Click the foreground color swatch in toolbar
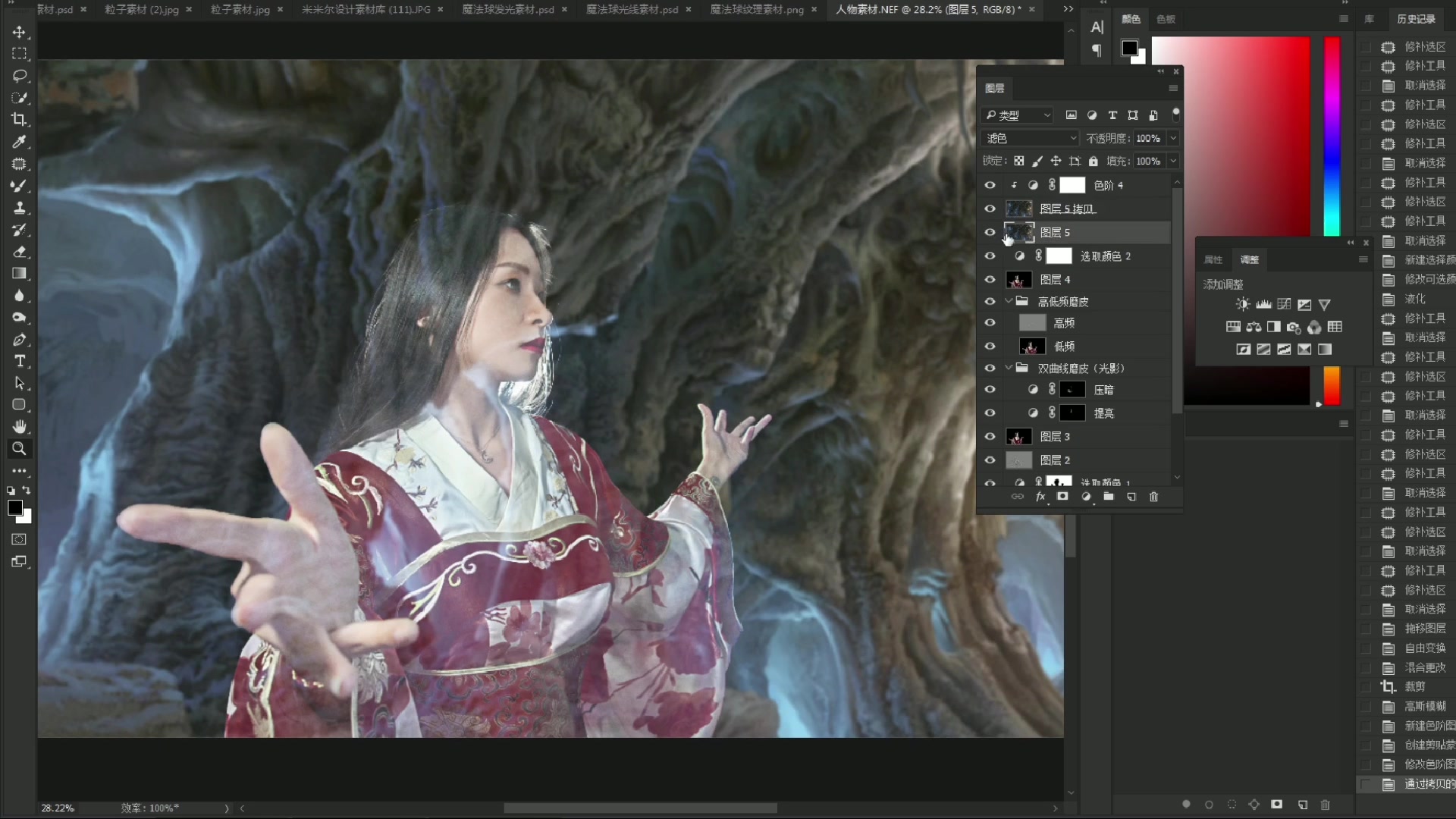Image resolution: width=1456 pixels, height=819 pixels. 14,507
